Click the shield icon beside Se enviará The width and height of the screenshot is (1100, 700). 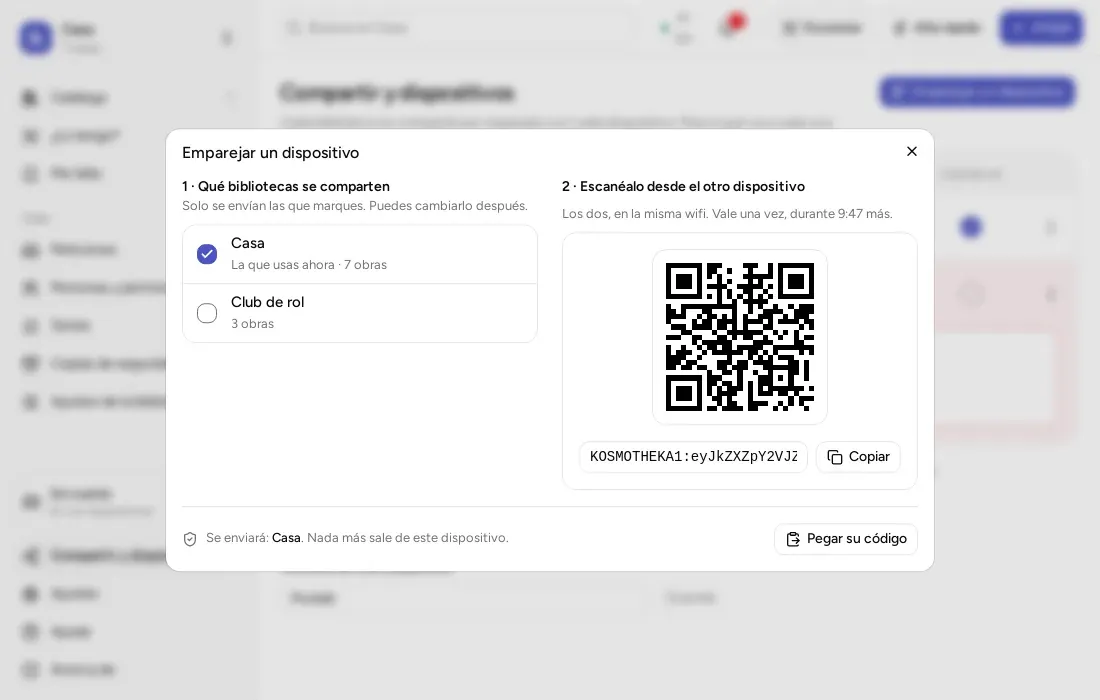190,539
